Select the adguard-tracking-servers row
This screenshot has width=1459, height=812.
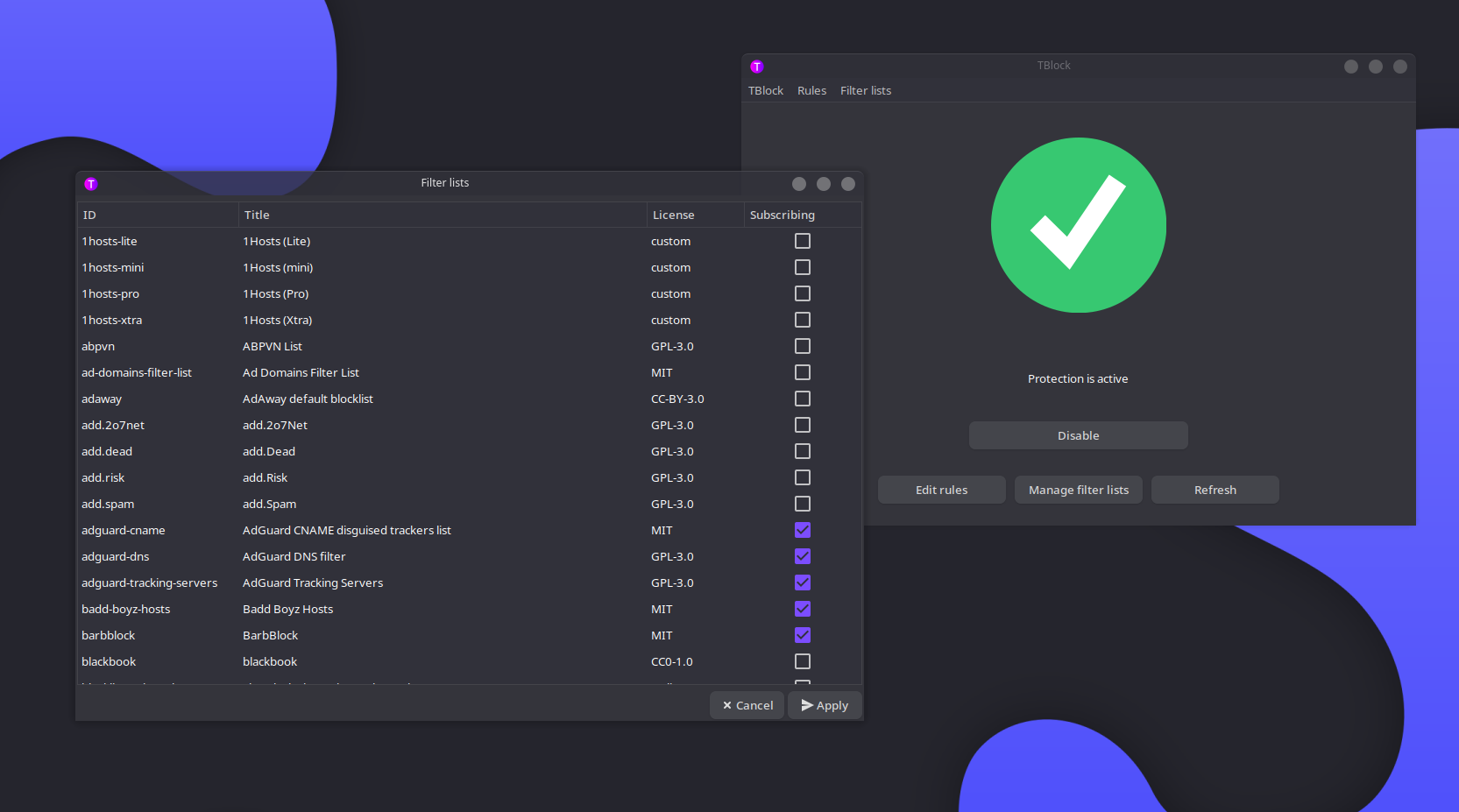pos(149,583)
